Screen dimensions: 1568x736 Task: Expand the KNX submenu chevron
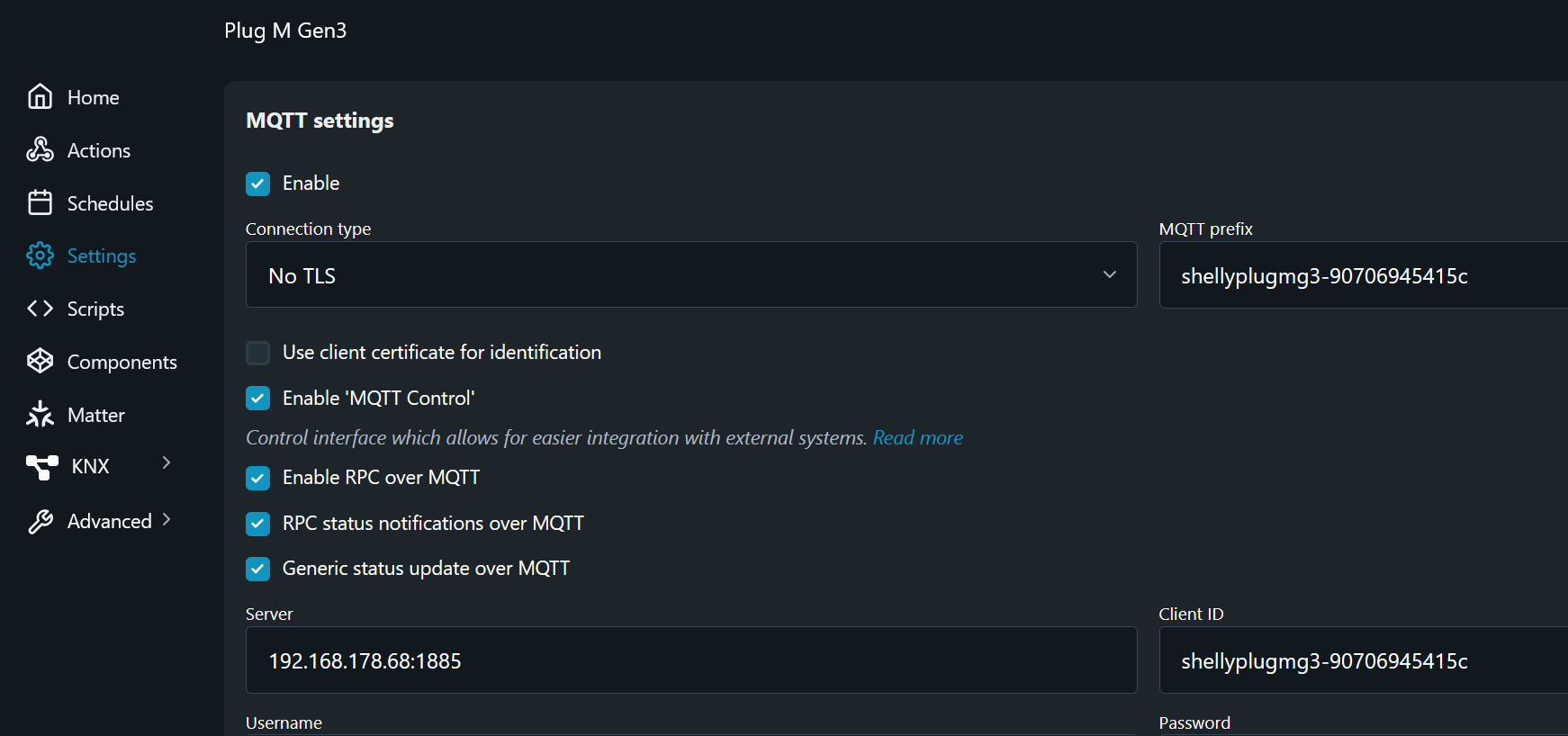click(167, 462)
